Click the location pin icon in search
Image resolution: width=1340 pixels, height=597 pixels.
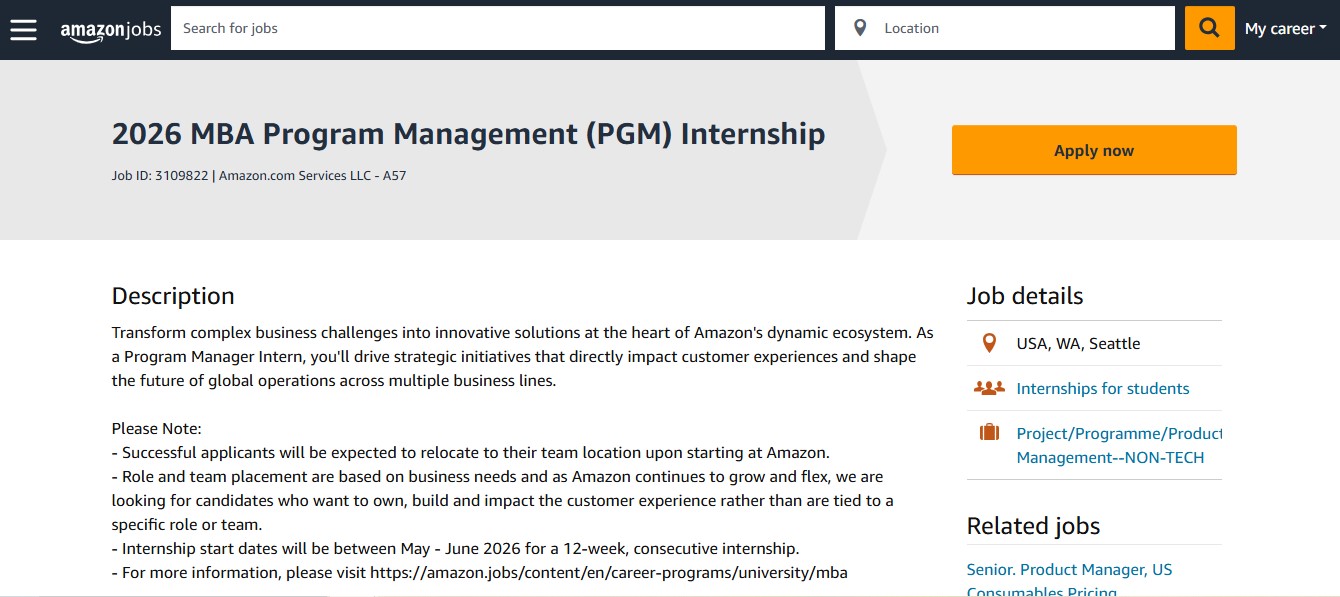860,28
